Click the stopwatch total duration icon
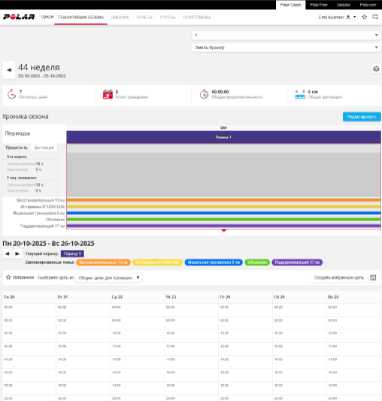Image resolution: width=382 pixels, height=401 pixels. 204,94
